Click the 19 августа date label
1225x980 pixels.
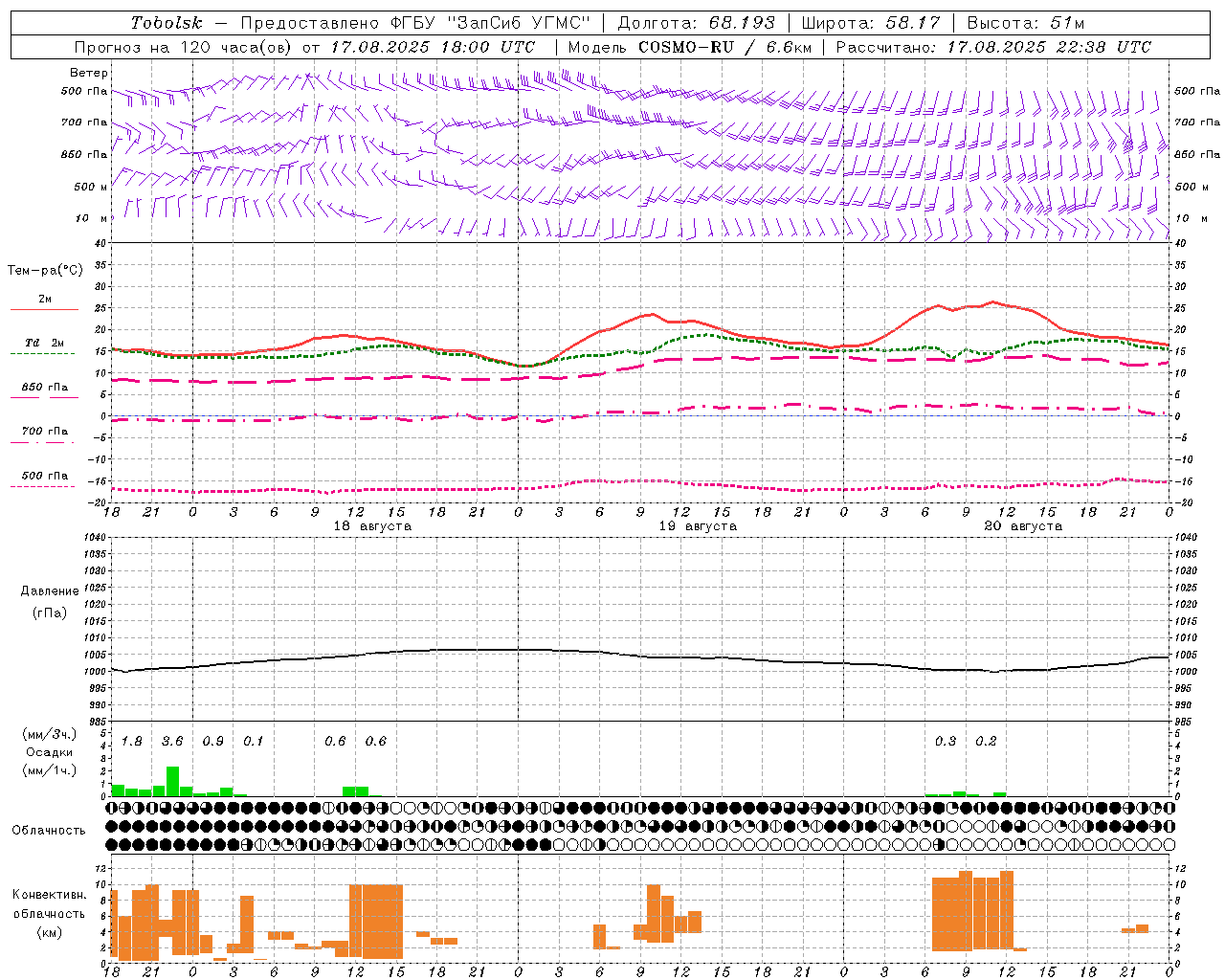(x=698, y=526)
